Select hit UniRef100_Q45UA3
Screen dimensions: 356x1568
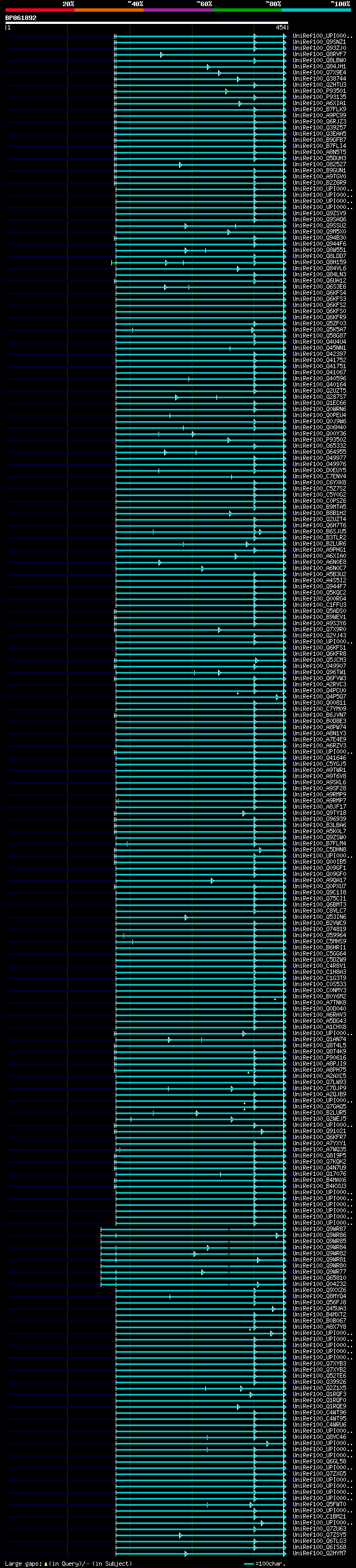point(319,1309)
